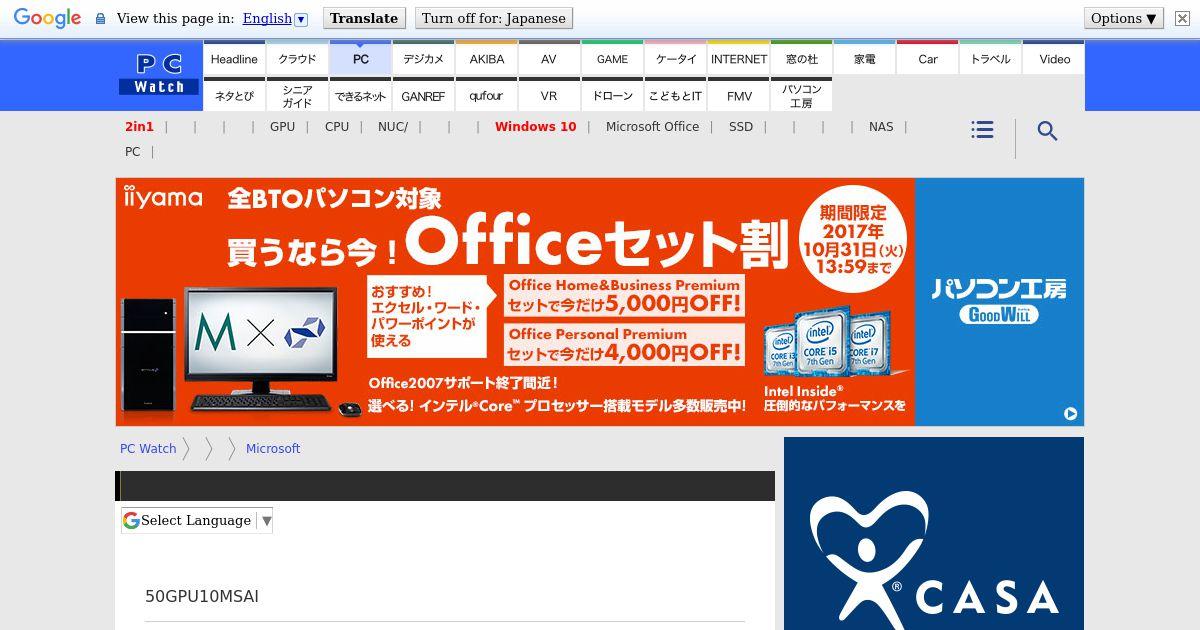
Task: Open the AKIBA tab
Action: pos(486,58)
